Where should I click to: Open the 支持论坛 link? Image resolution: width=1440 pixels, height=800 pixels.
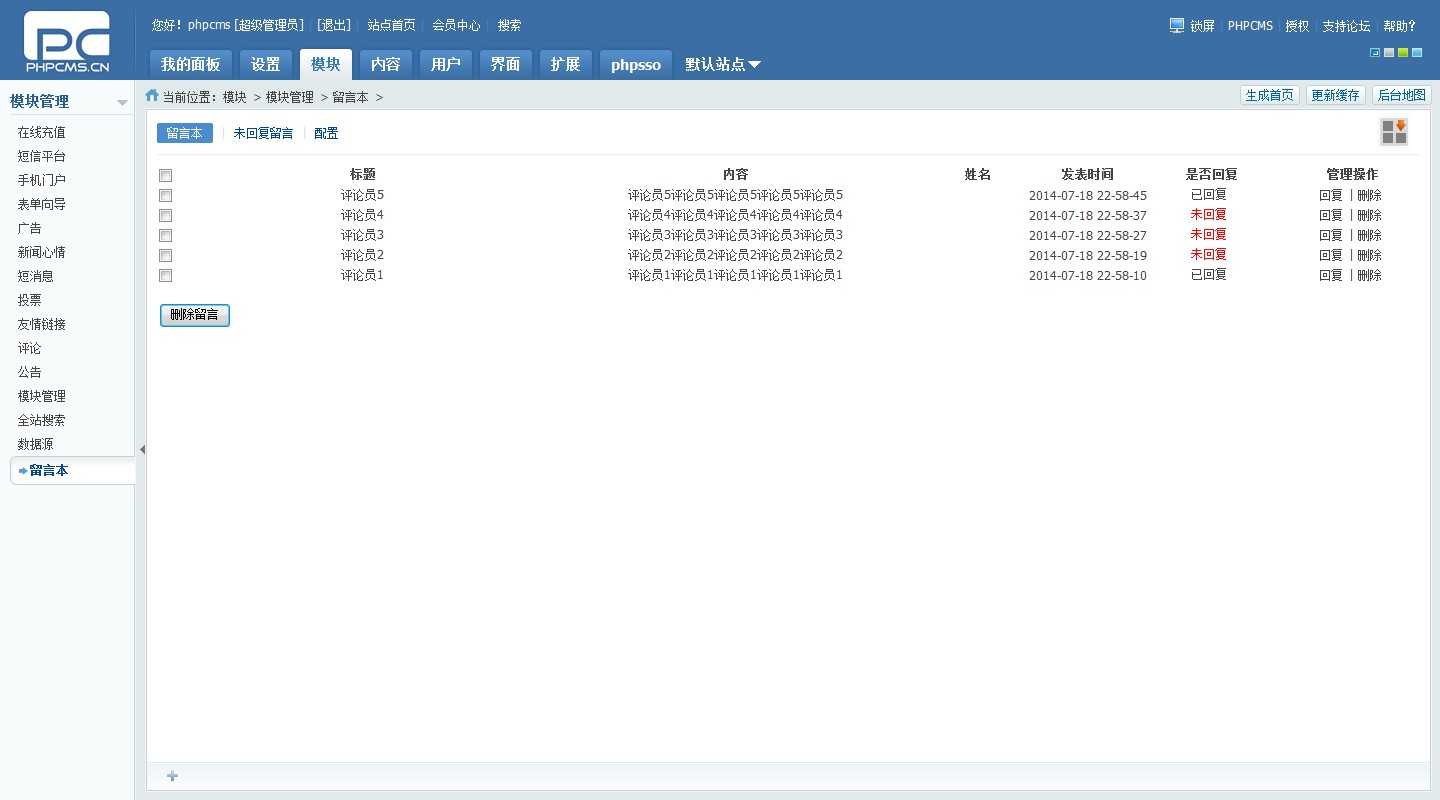[x=1346, y=26]
